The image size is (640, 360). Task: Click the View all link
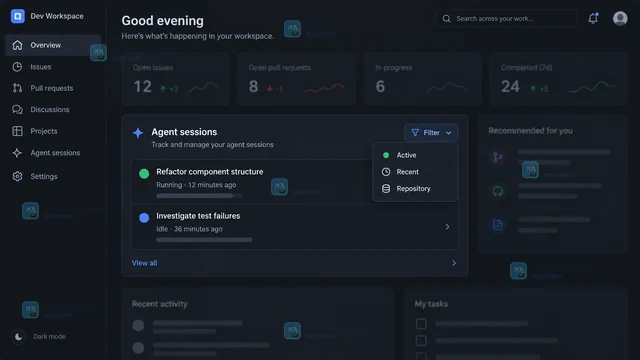(144, 263)
